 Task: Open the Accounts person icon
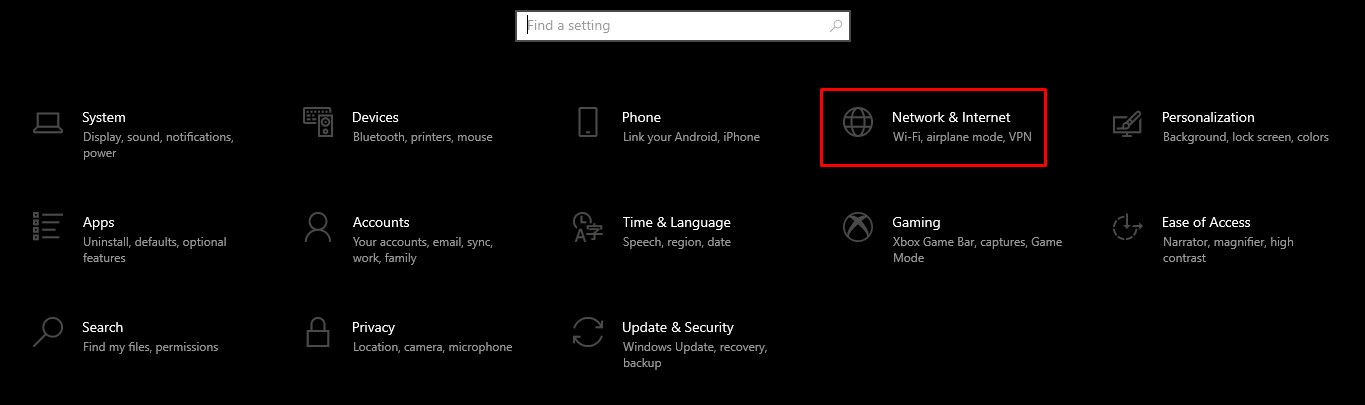pyautogui.click(x=318, y=227)
